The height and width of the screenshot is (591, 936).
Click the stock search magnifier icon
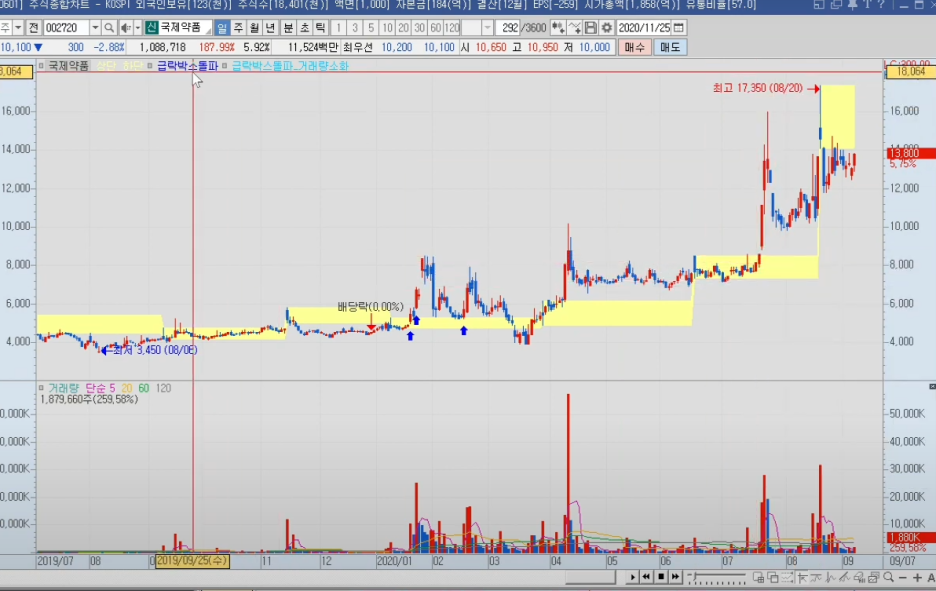(x=109, y=28)
